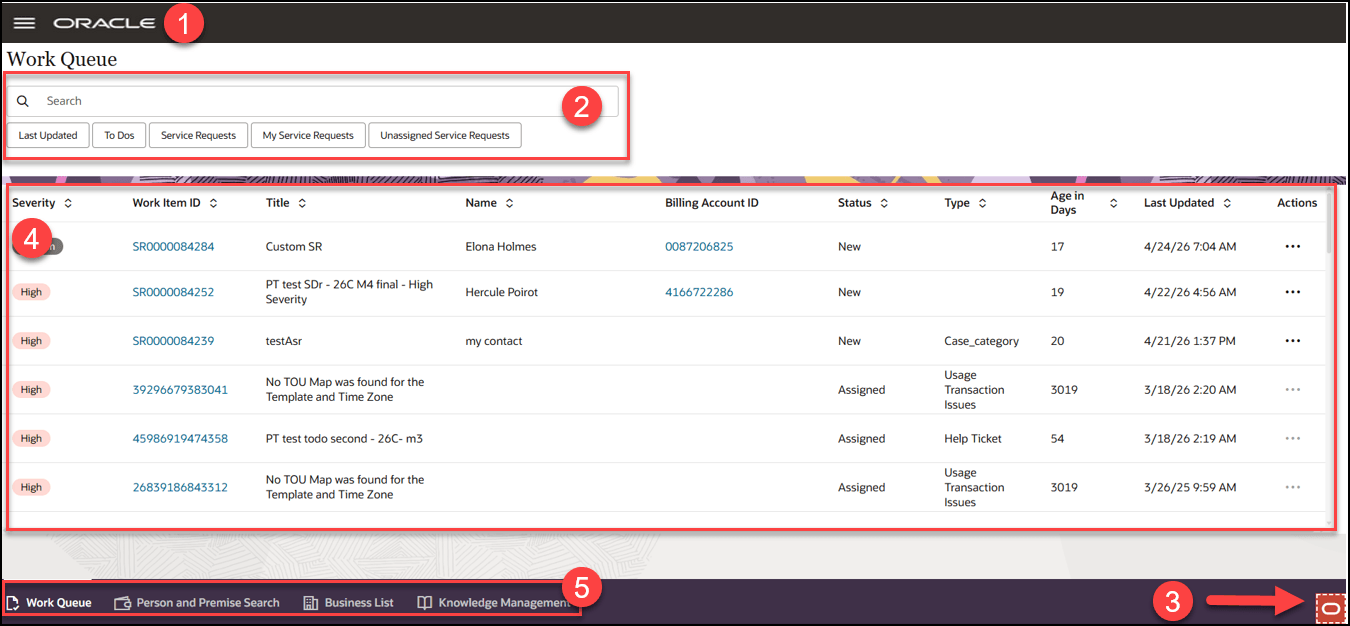
Task: Open billing account 4166722286 link
Action: [x=699, y=292]
